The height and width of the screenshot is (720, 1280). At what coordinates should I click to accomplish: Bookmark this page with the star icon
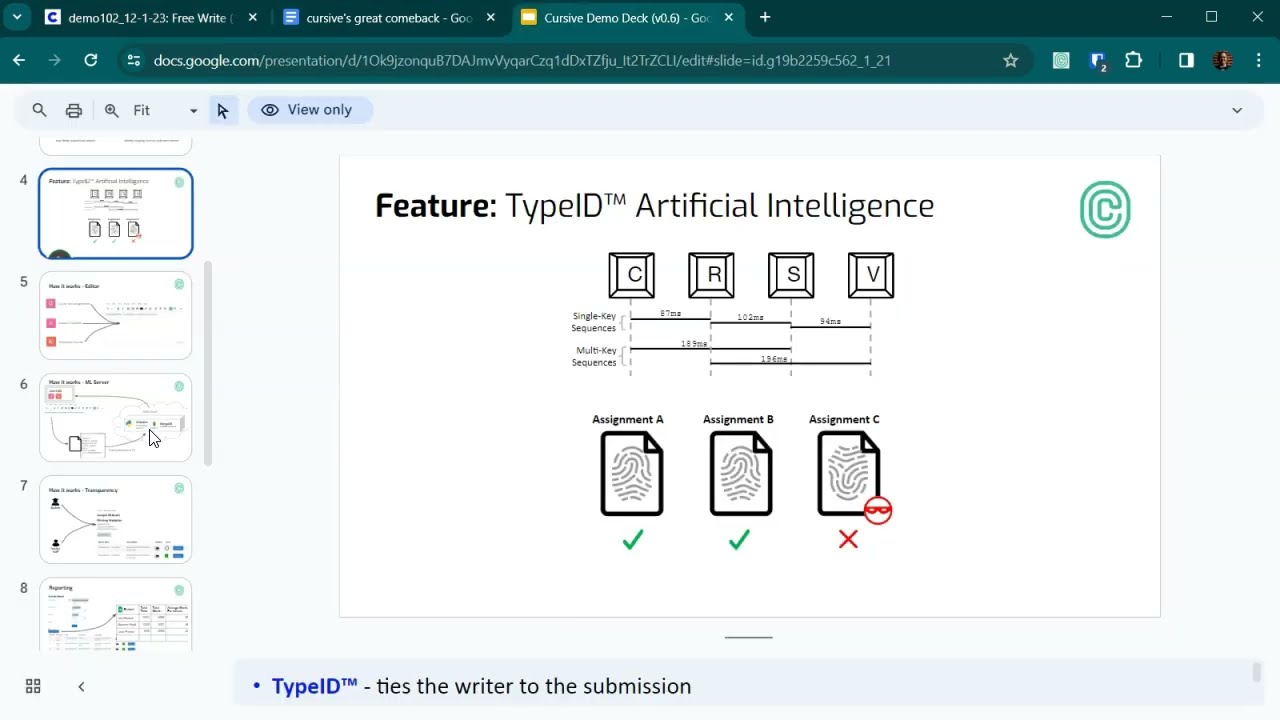[x=1011, y=60]
